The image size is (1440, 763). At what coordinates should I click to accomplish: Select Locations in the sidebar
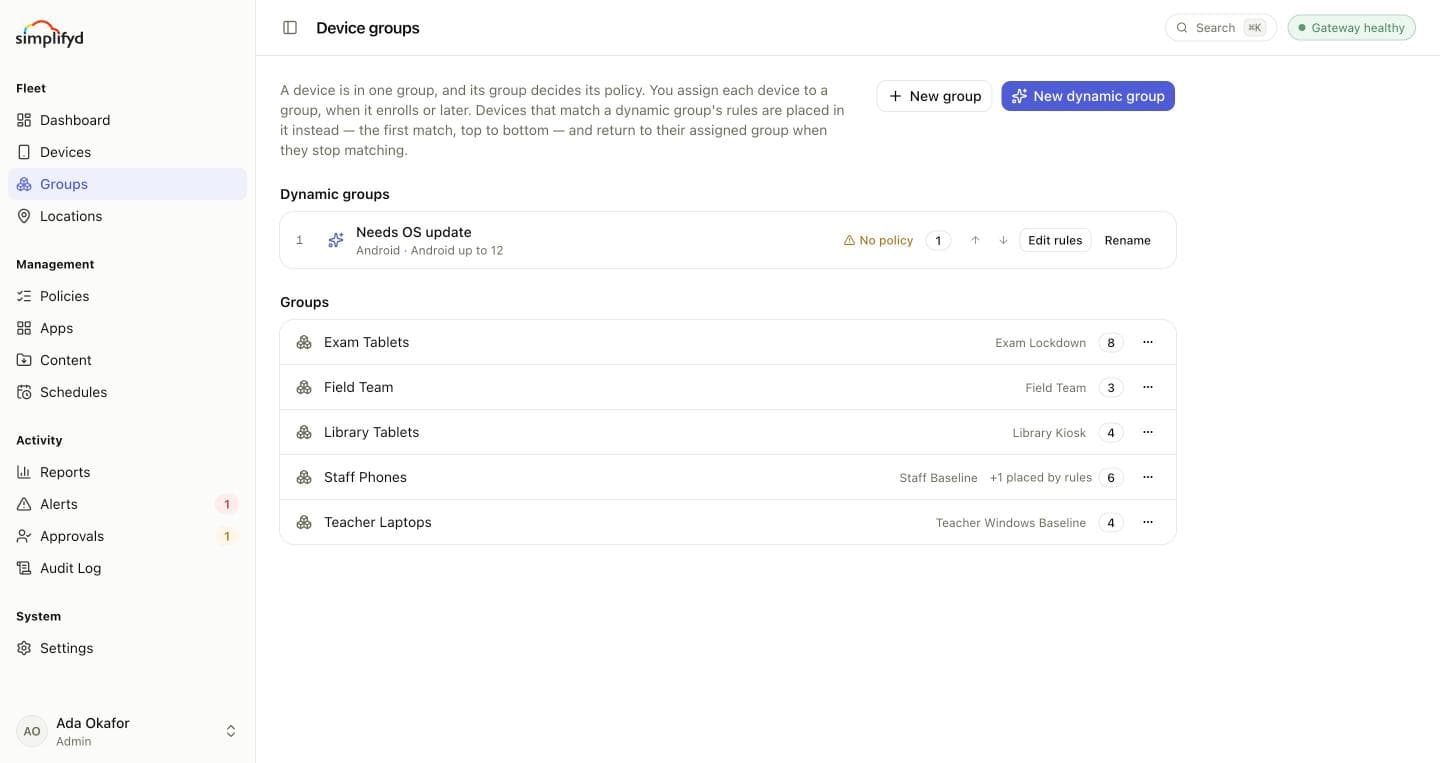point(127,216)
